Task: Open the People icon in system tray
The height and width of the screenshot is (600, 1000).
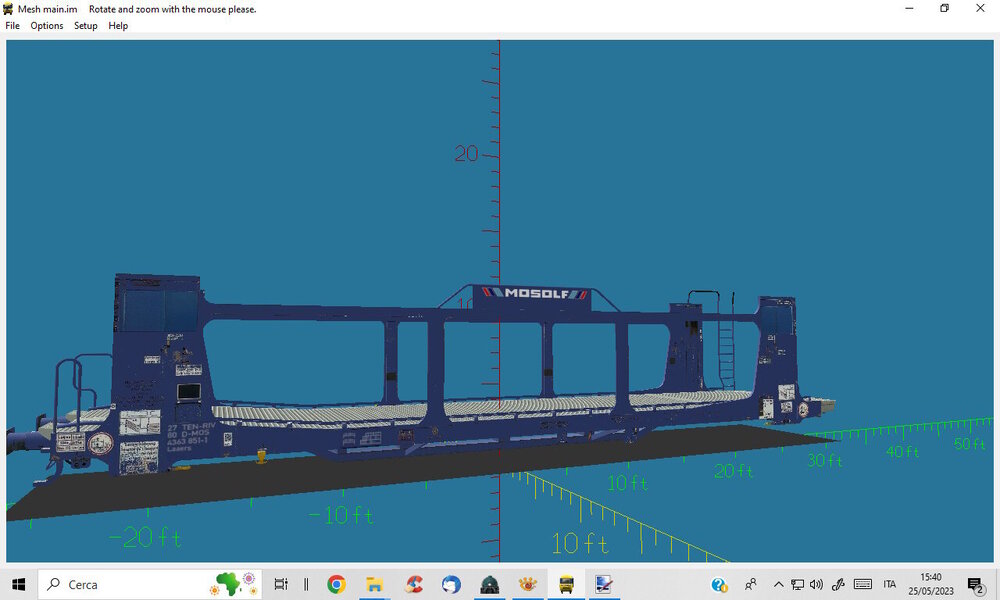Action: (x=751, y=584)
